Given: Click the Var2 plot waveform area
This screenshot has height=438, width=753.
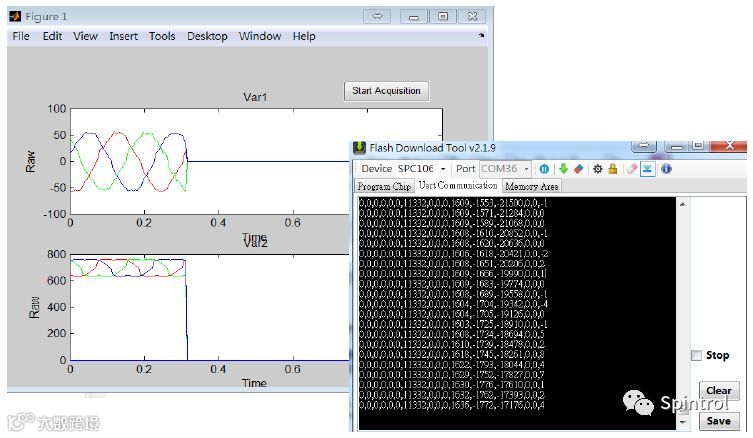Looking at the screenshot, I should [x=210, y=307].
